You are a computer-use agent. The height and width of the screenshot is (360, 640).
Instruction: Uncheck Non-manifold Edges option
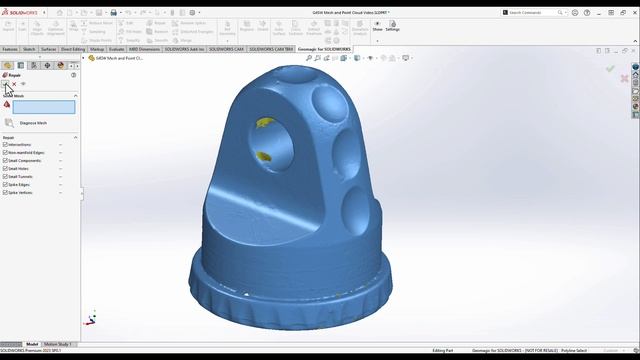click(5, 152)
